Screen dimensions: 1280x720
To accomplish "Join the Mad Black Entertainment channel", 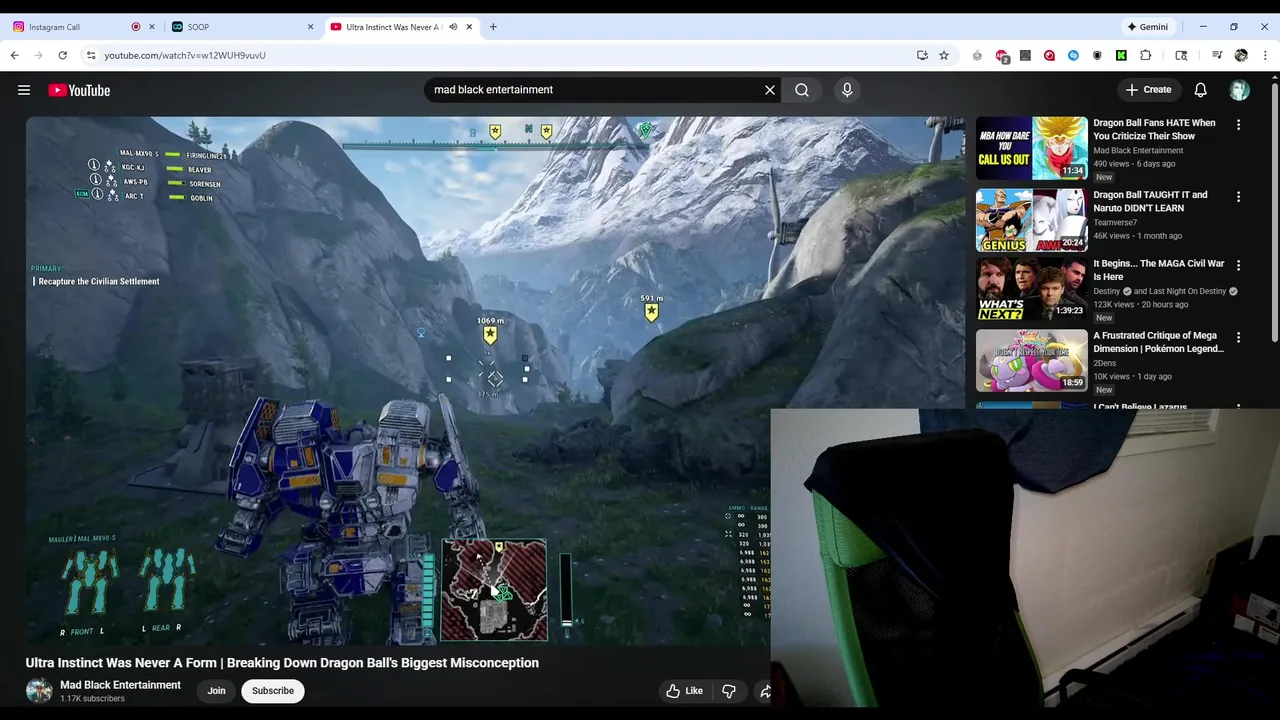I will (216, 691).
